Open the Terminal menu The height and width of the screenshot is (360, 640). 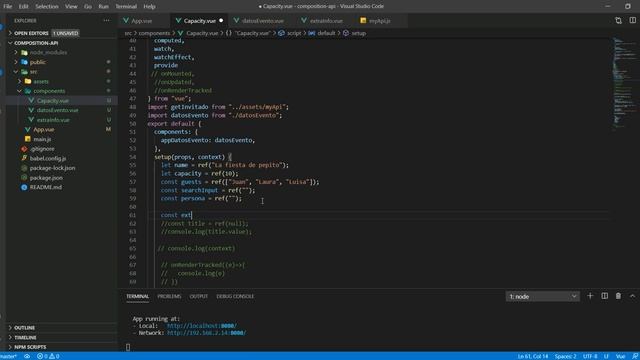tap(126, 7)
